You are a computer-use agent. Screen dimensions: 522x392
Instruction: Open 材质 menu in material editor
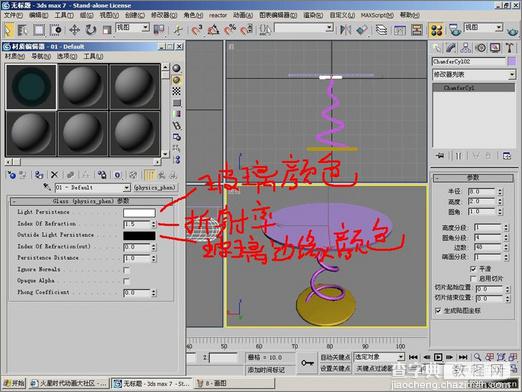(x=15, y=56)
